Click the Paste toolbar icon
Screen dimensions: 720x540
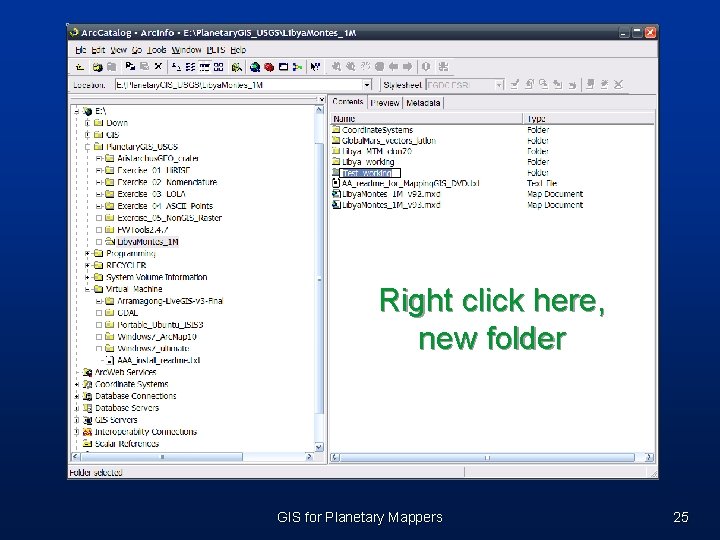(144, 67)
